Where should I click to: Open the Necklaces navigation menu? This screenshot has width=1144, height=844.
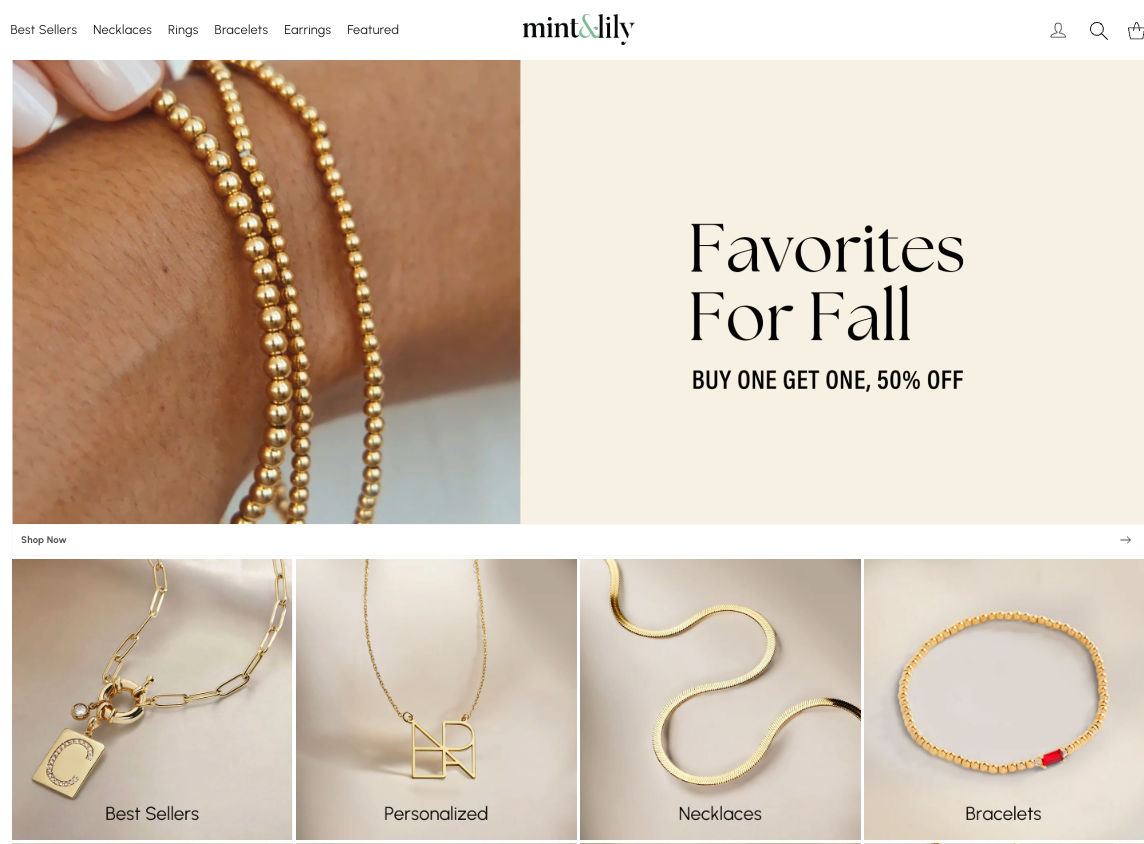pyautogui.click(x=122, y=30)
